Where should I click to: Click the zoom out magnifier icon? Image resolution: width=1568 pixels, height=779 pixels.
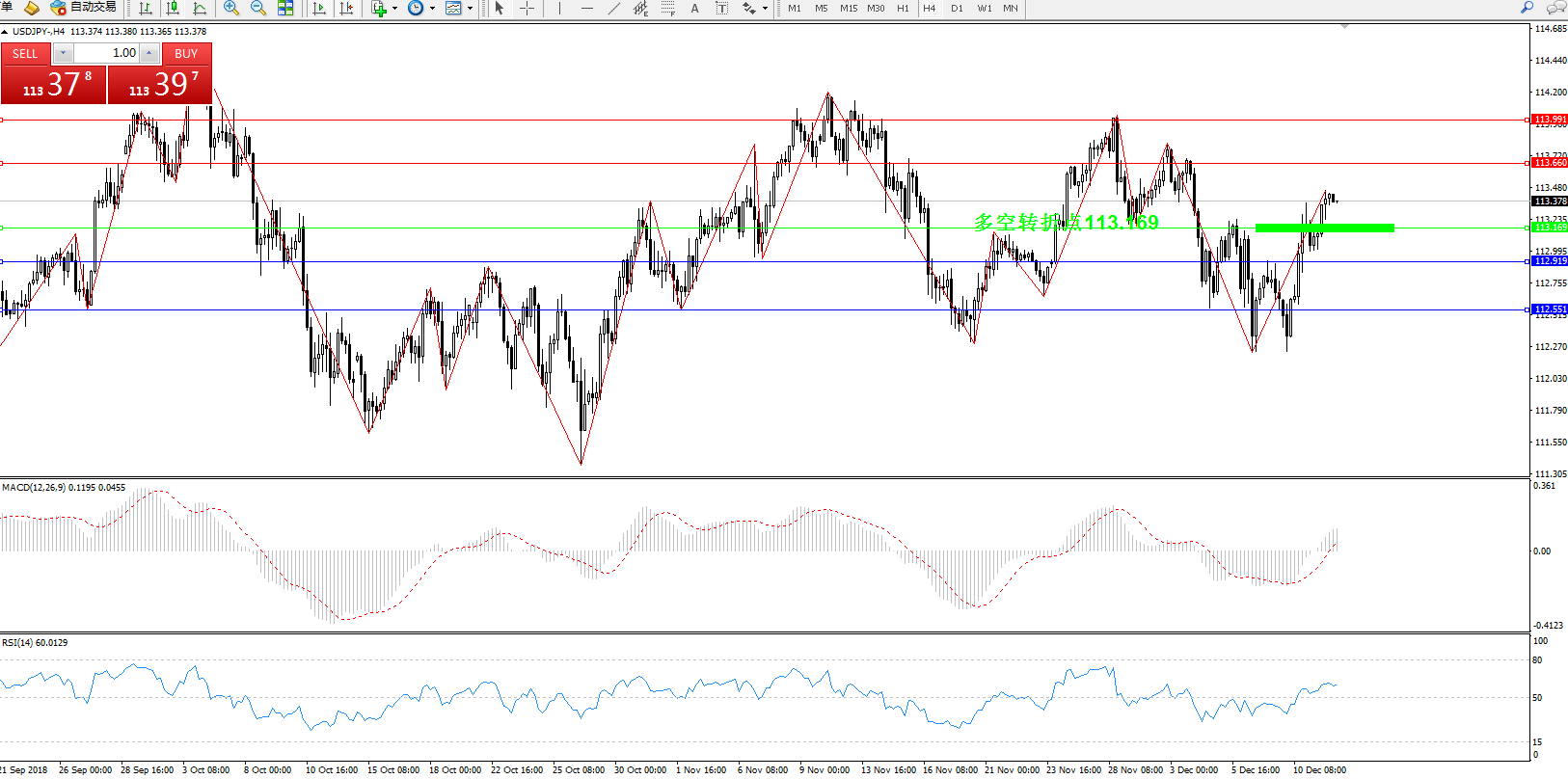(x=258, y=8)
